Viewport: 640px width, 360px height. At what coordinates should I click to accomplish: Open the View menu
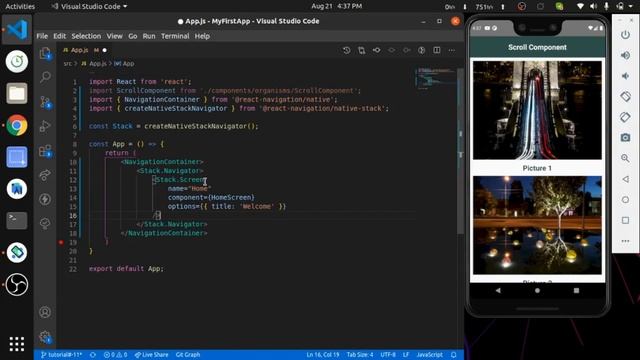[x=115, y=36]
